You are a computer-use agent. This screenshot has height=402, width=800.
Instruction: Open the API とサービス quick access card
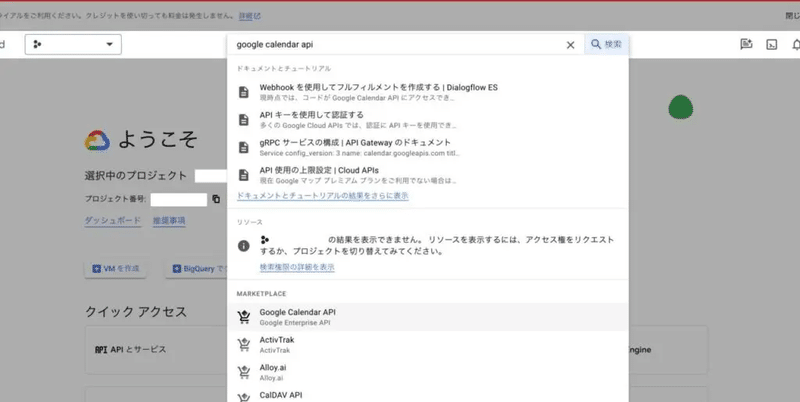click(156, 349)
